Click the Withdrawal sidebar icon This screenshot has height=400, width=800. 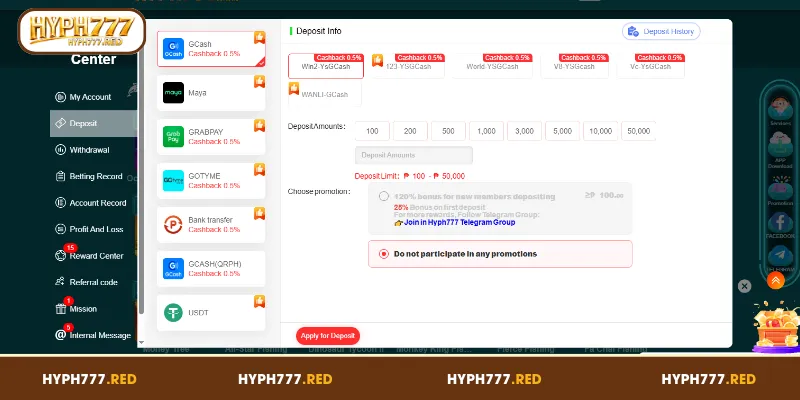point(61,150)
